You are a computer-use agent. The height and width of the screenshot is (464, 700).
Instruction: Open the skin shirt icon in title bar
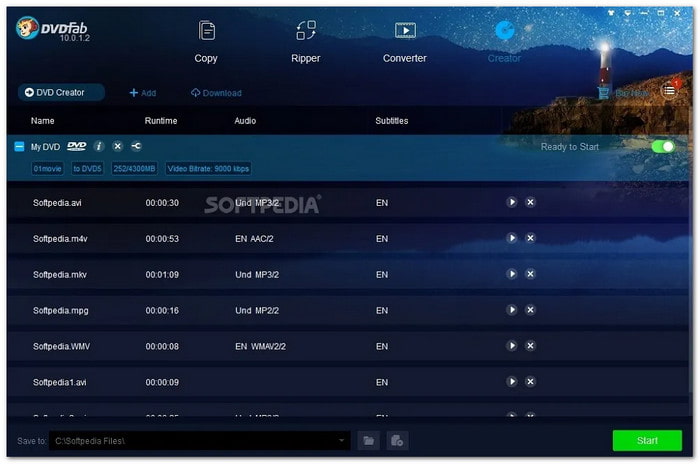611,13
